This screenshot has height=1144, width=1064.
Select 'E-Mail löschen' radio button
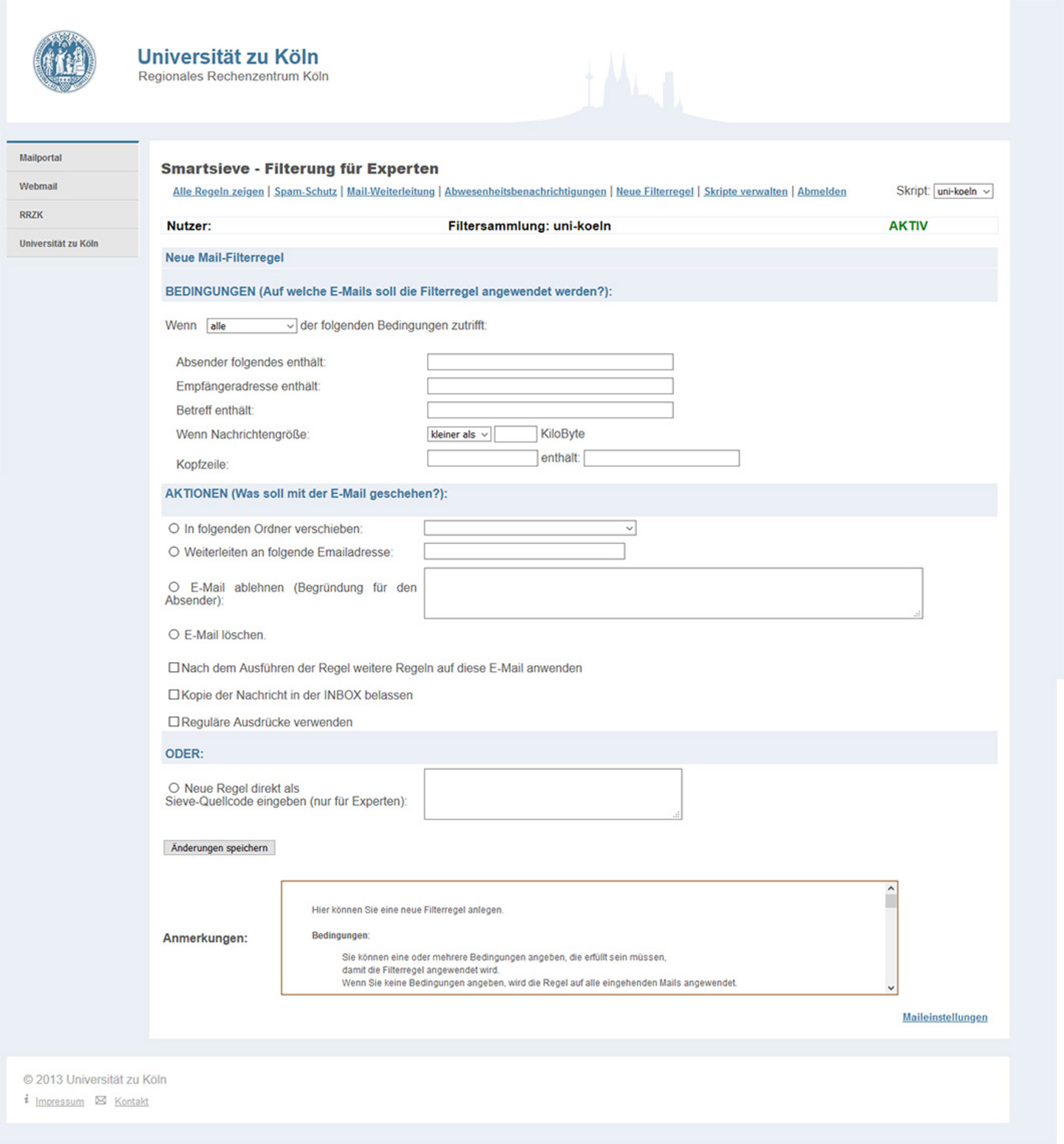pyautogui.click(x=174, y=634)
